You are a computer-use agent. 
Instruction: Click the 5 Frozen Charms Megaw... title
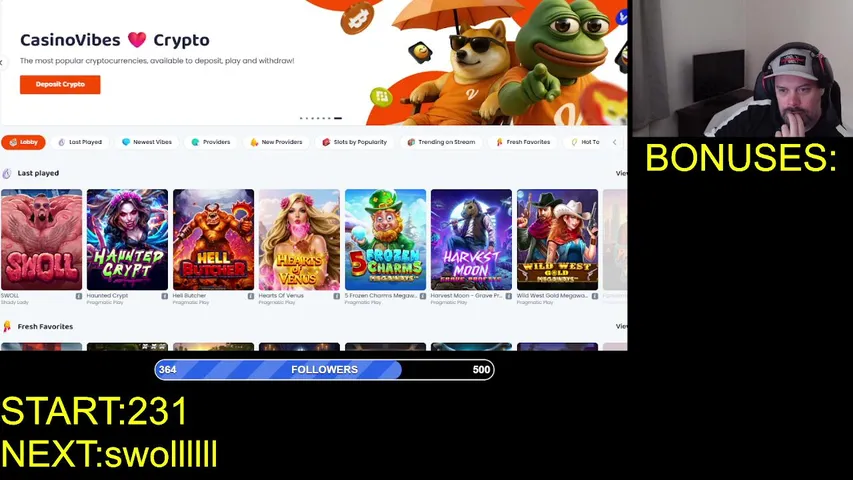tap(381, 296)
